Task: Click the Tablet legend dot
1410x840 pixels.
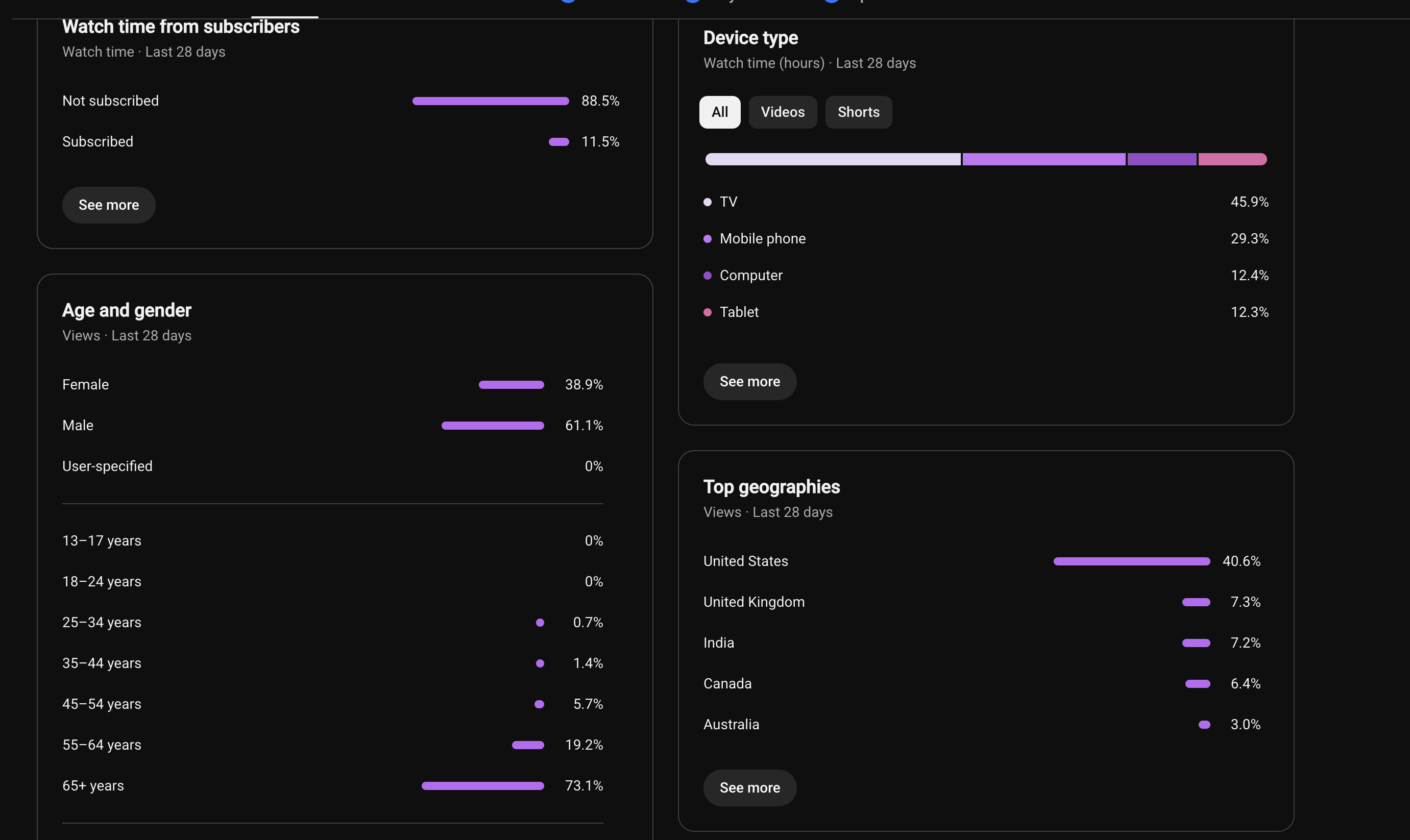Action: coord(707,312)
